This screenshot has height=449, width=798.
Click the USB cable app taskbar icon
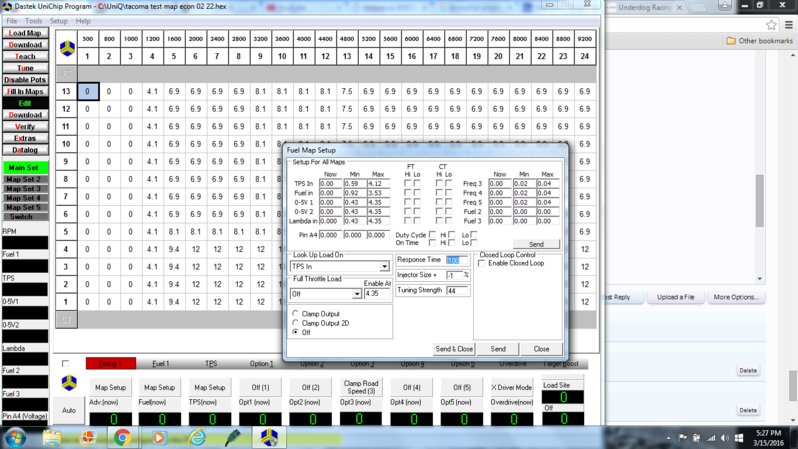click(x=232, y=438)
